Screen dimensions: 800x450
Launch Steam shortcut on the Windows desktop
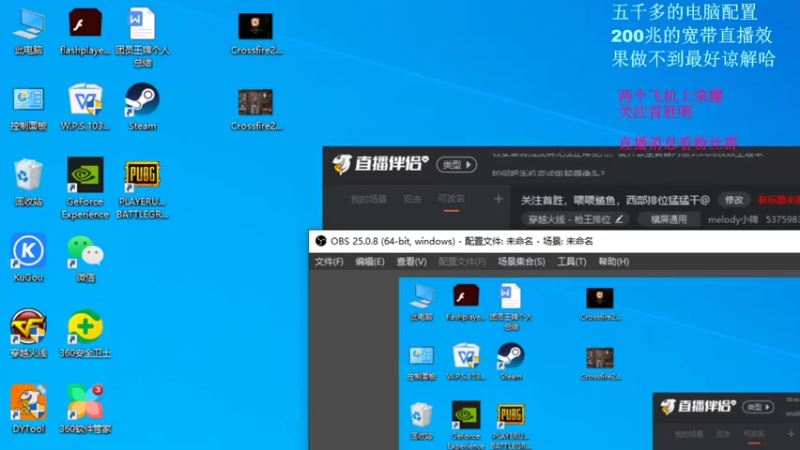[142, 107]
